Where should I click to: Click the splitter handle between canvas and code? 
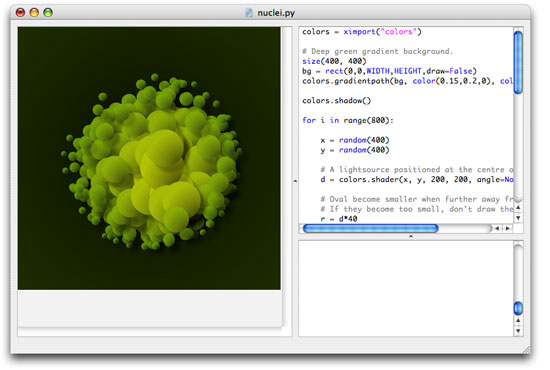[295, 181]
